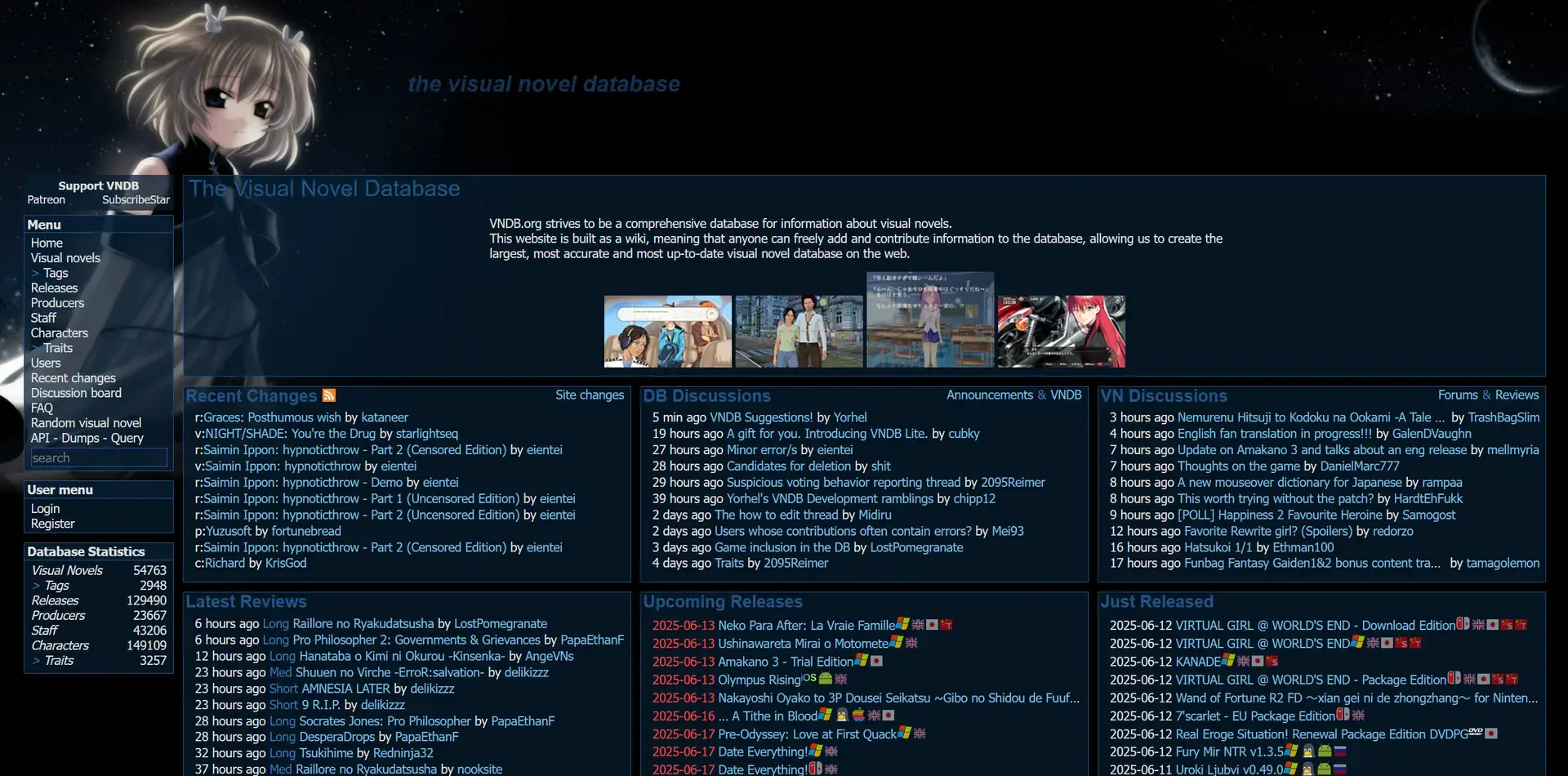This screenshot has width=1568, height=776.
Task: Click Register in User menu
Action: tap(52, 524)
